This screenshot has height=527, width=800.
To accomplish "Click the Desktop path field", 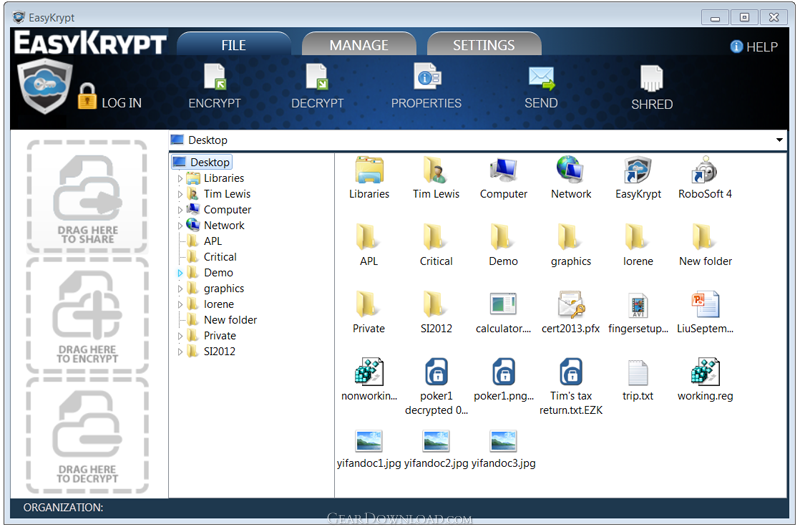I will (478, 140).
